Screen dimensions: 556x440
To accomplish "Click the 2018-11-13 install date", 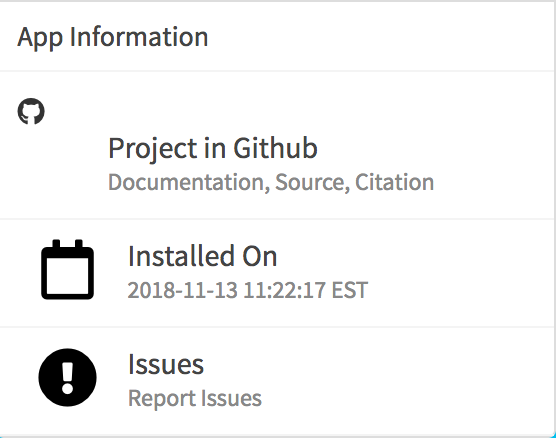I will tap(182, 290).
